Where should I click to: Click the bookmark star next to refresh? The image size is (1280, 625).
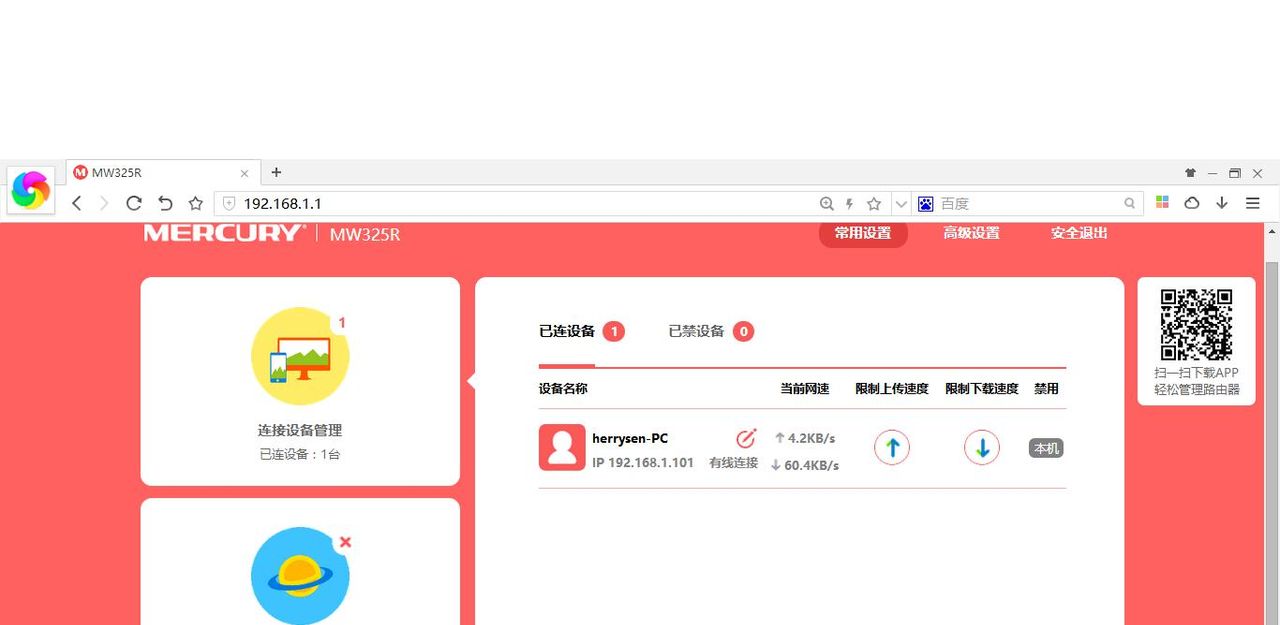[x=196, y=203]
